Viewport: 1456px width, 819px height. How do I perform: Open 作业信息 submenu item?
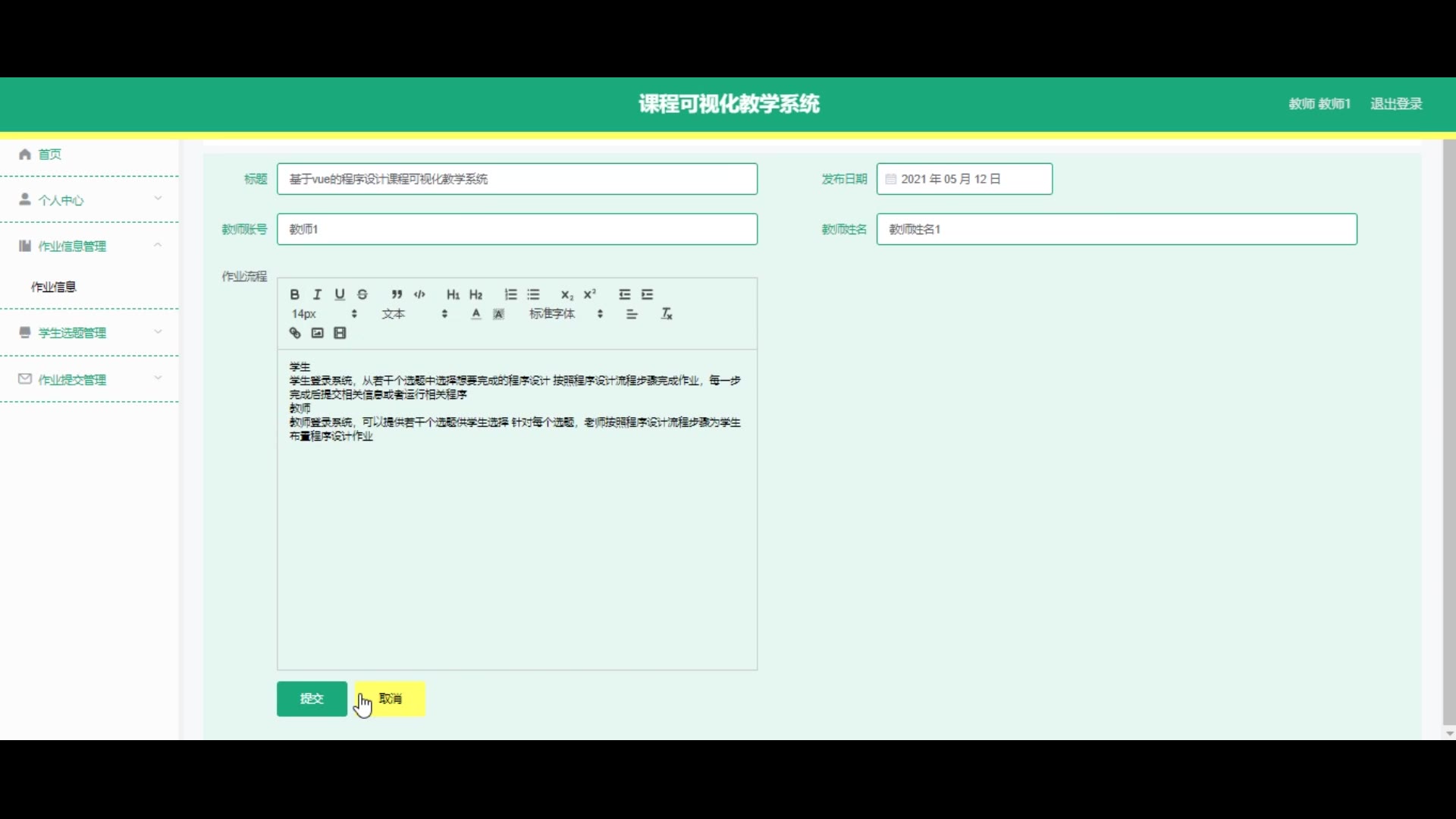(x=54, y=287)
